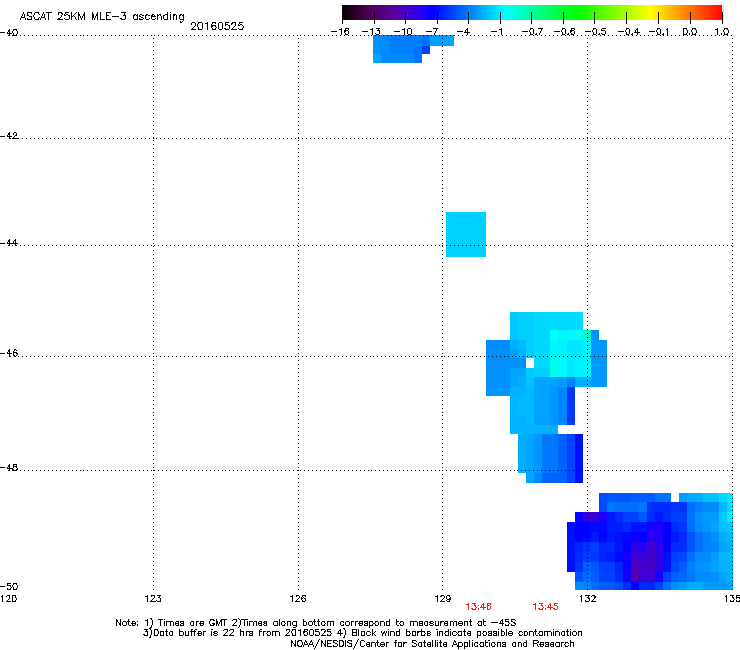Click the '-42' latitude axis label

(9, 136)
